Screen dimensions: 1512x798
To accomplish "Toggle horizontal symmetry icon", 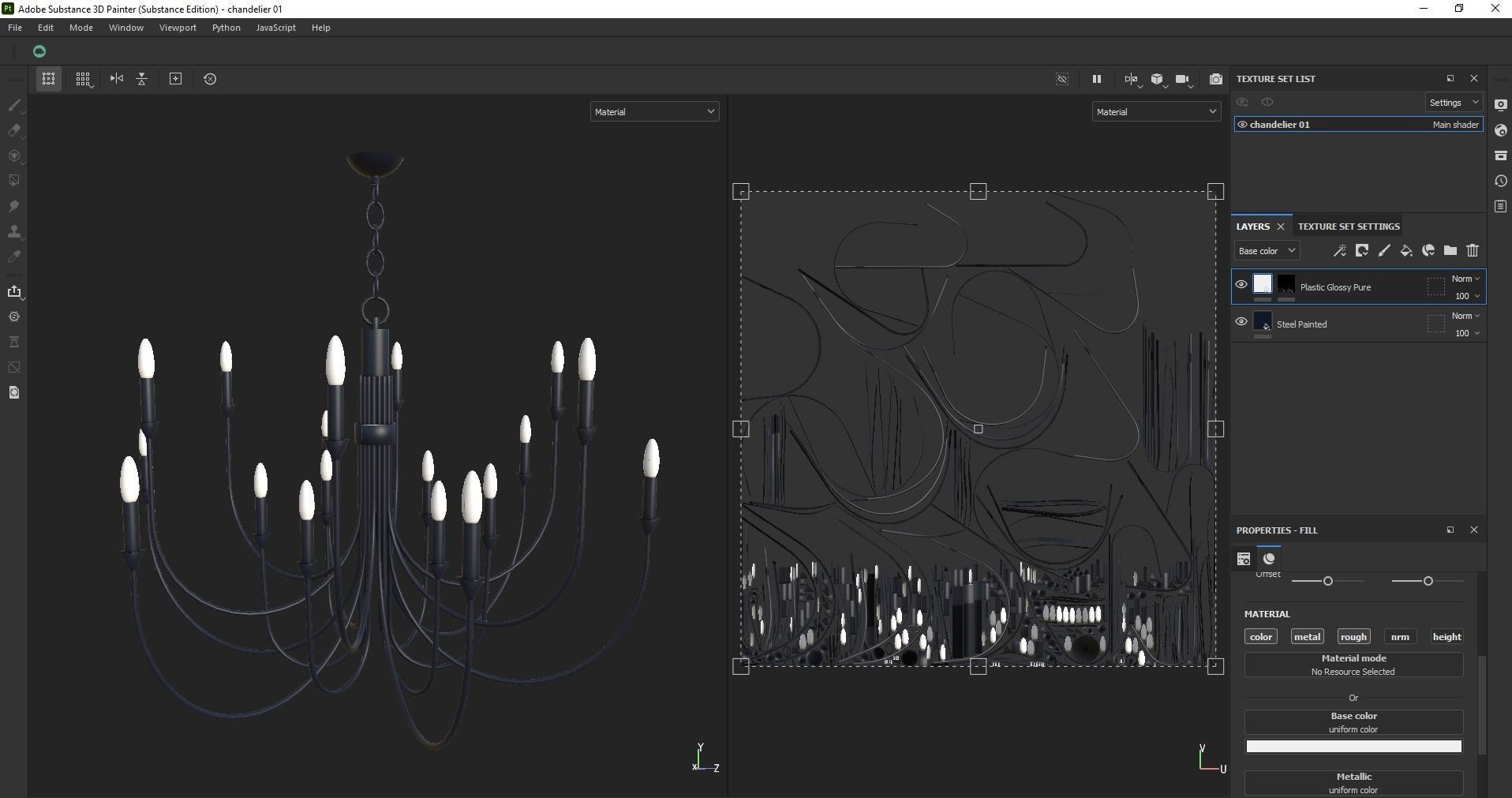I will tap(117, 79).
